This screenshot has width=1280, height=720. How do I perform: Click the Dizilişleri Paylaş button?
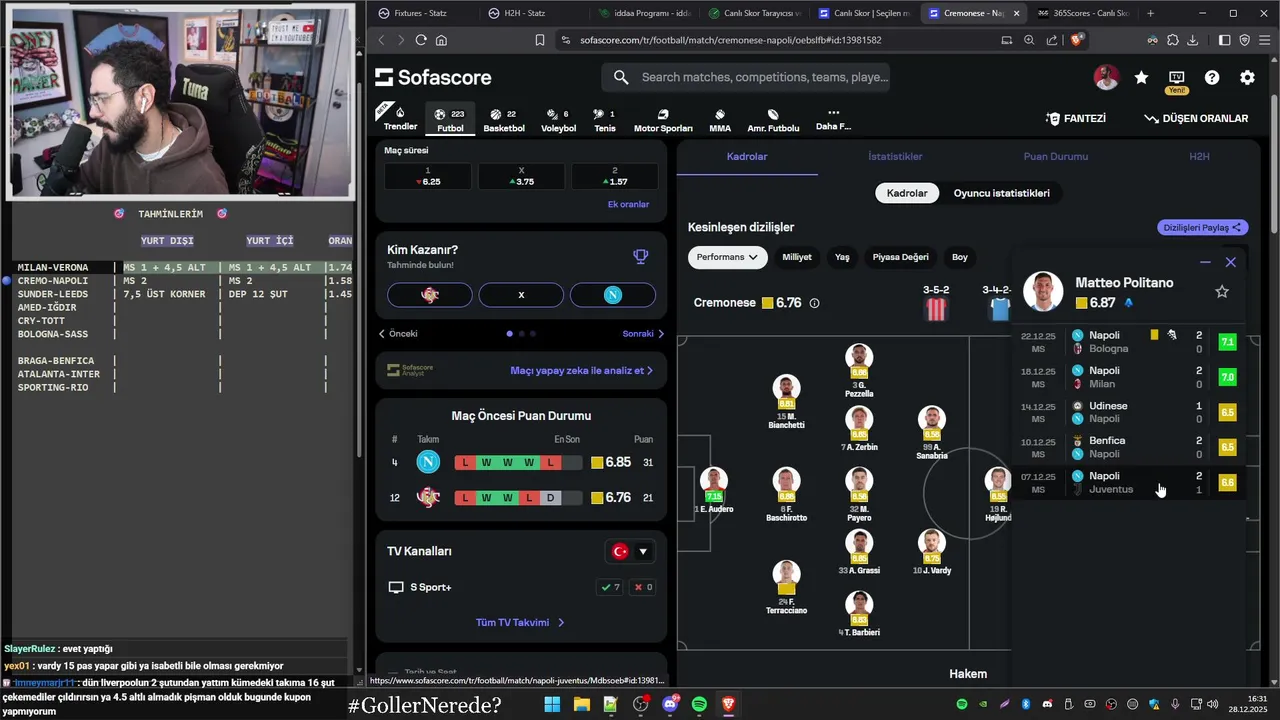1203,227
